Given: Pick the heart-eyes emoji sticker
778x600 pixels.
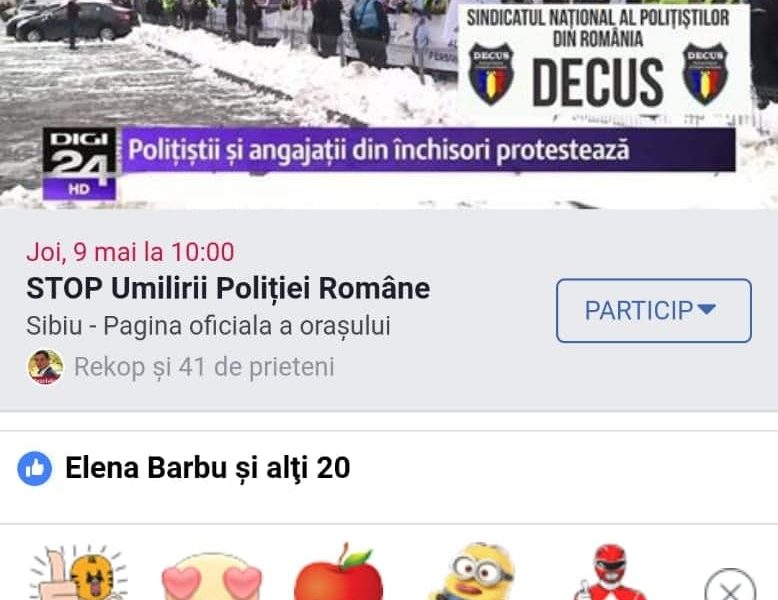Looking at the screenshot, I should click(x=211, y=577).
